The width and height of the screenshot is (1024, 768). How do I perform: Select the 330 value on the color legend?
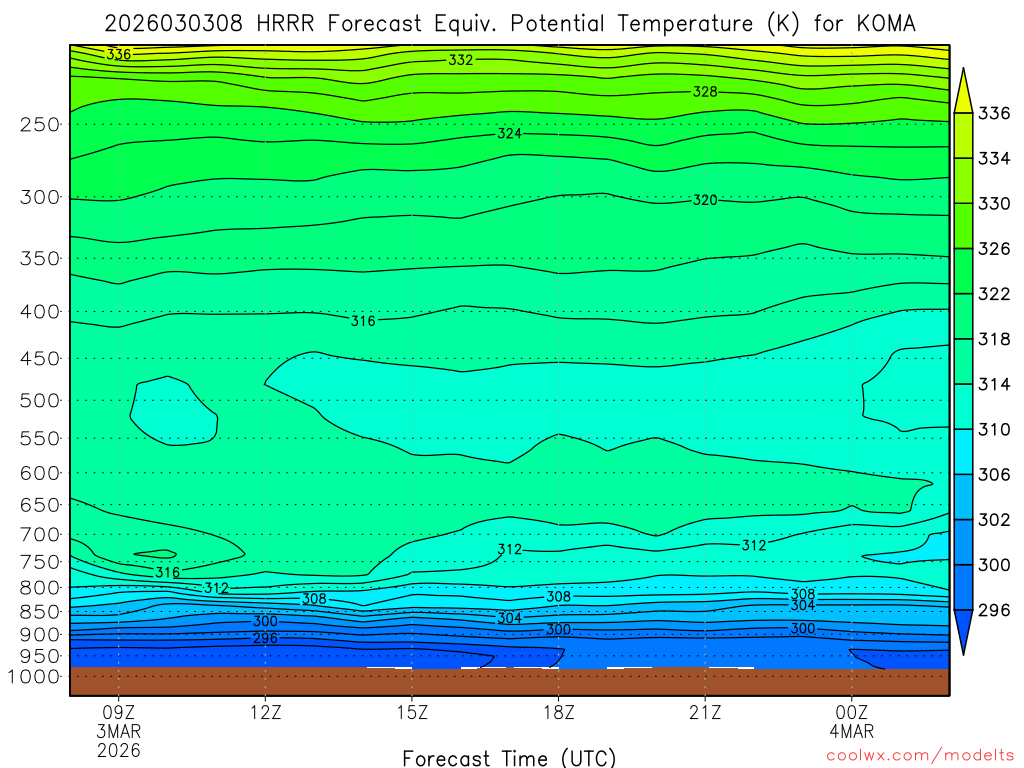pyautogui.click(x=994, y=204)
